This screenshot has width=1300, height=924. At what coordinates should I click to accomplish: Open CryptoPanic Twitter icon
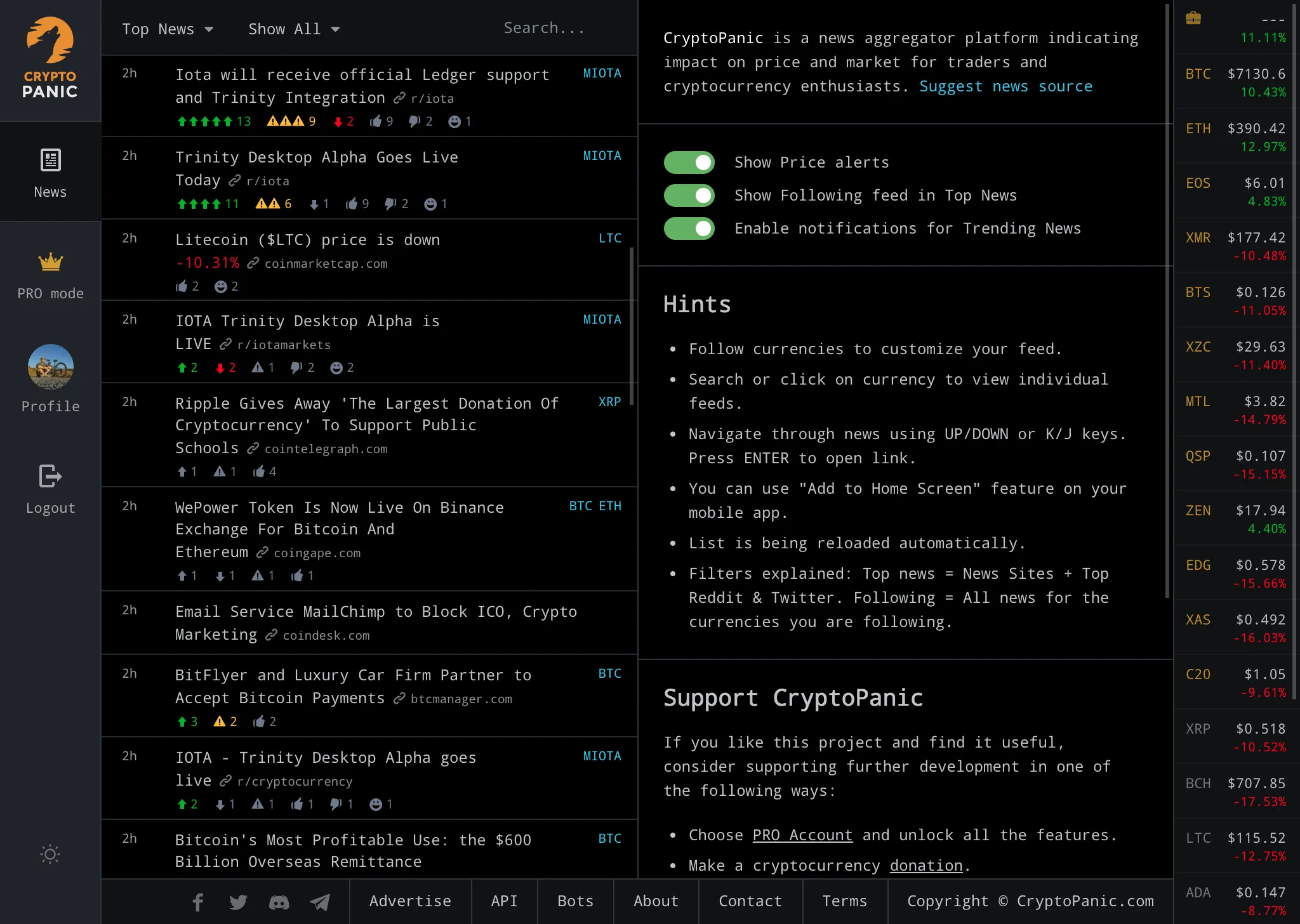238,902
